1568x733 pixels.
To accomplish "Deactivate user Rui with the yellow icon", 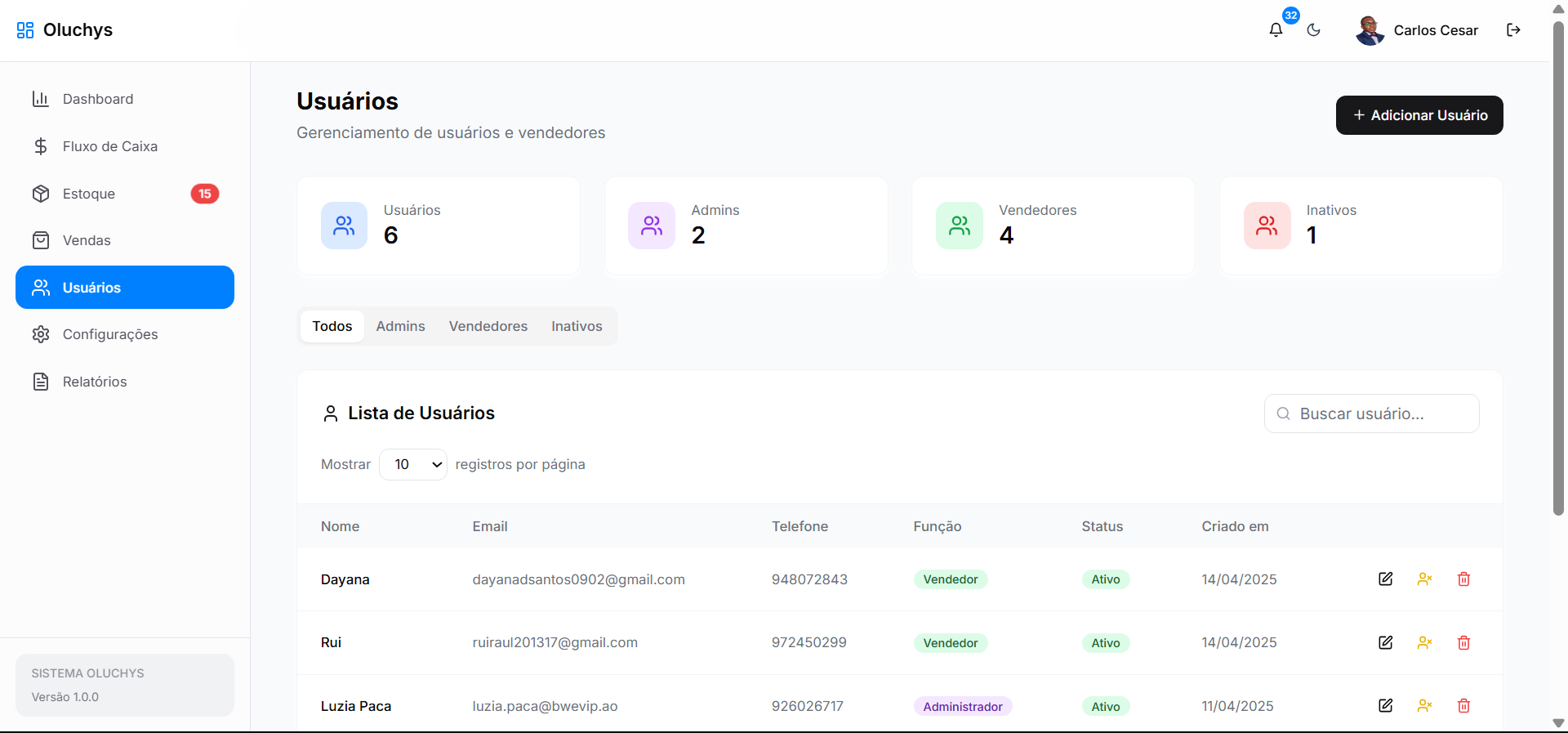I will tap(1424, 643).
